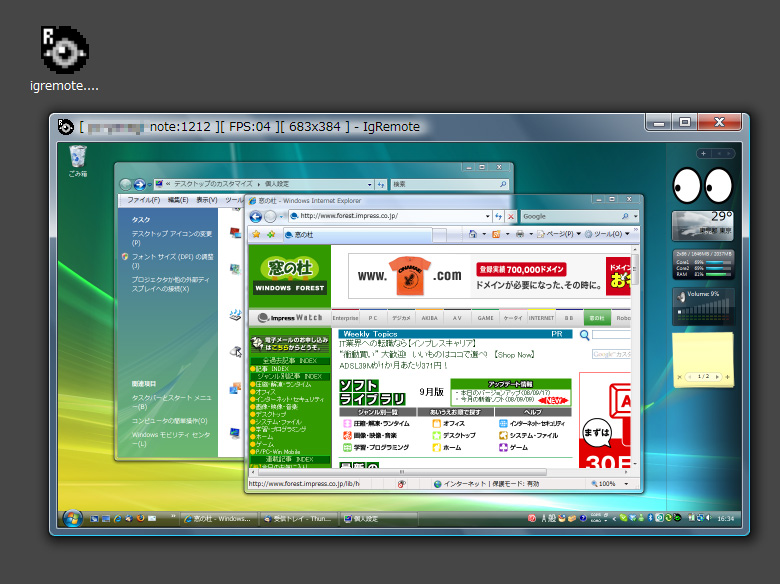
Task: Click the Internet Explorer Back button
Action: pyautogui.click(x=256, y=216)
